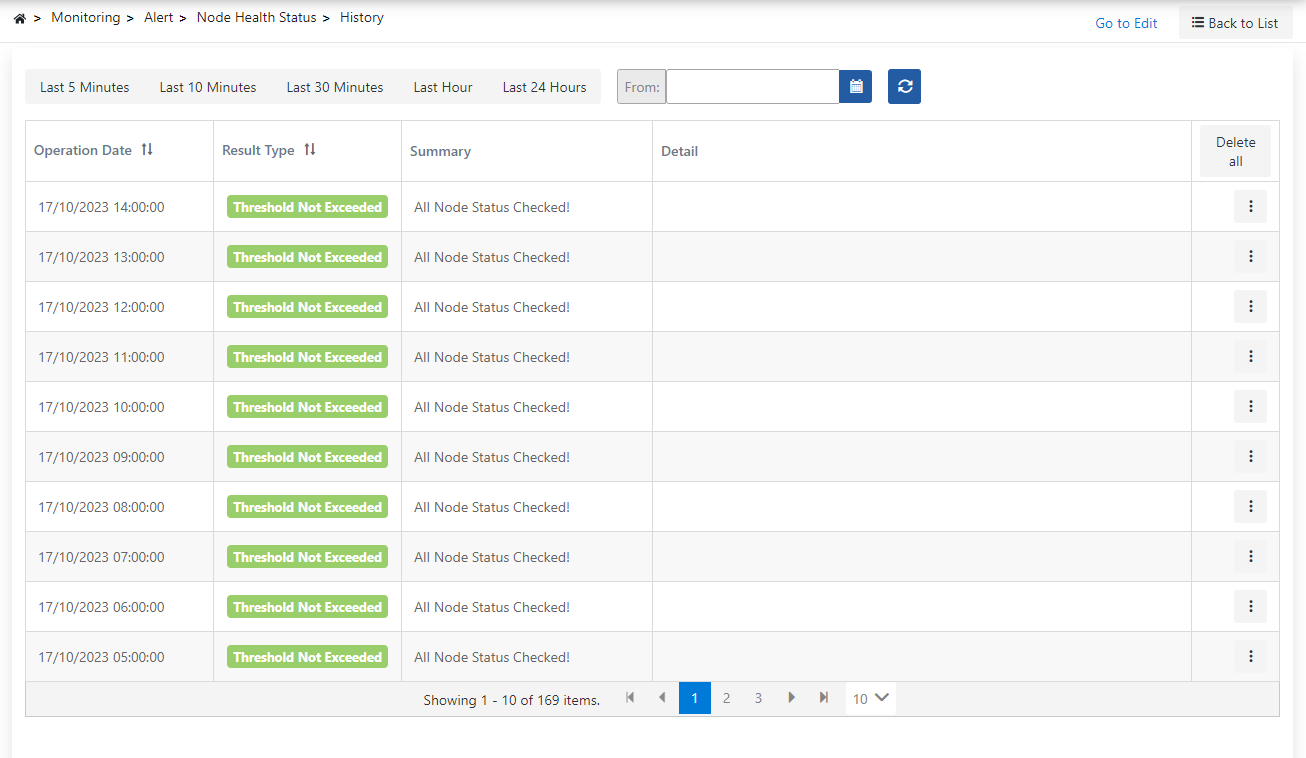Click the refresh history button
Screen dimensions: 1306x758
(904, 87)
